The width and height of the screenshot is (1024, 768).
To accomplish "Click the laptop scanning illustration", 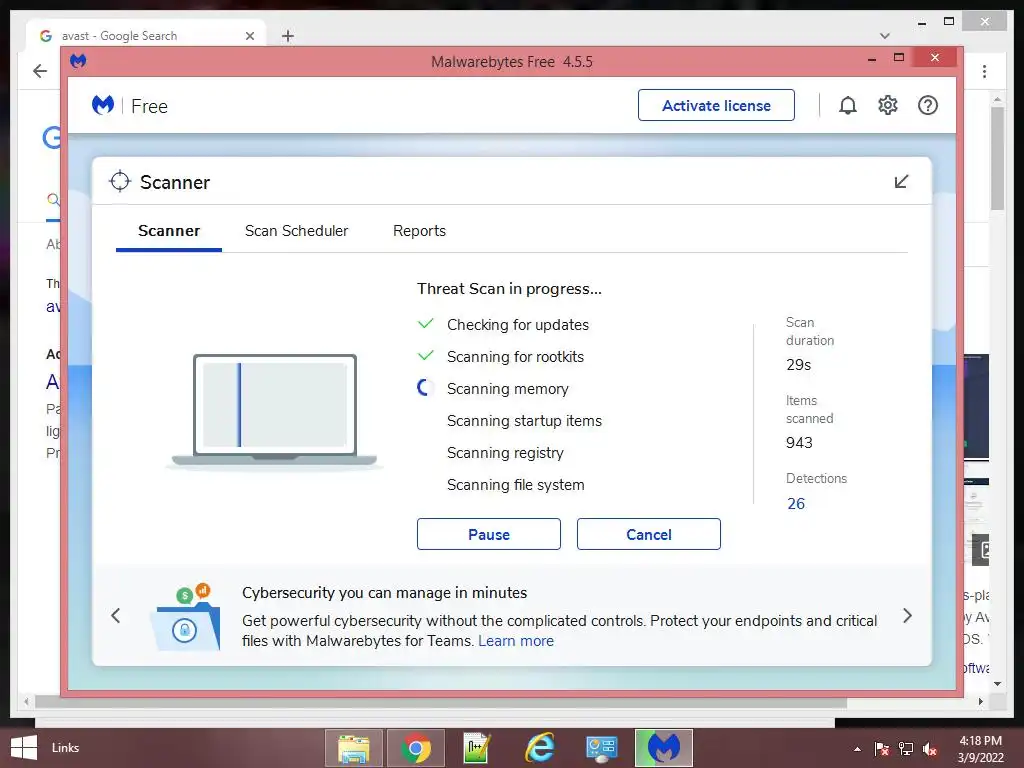I will click(274, 411).
